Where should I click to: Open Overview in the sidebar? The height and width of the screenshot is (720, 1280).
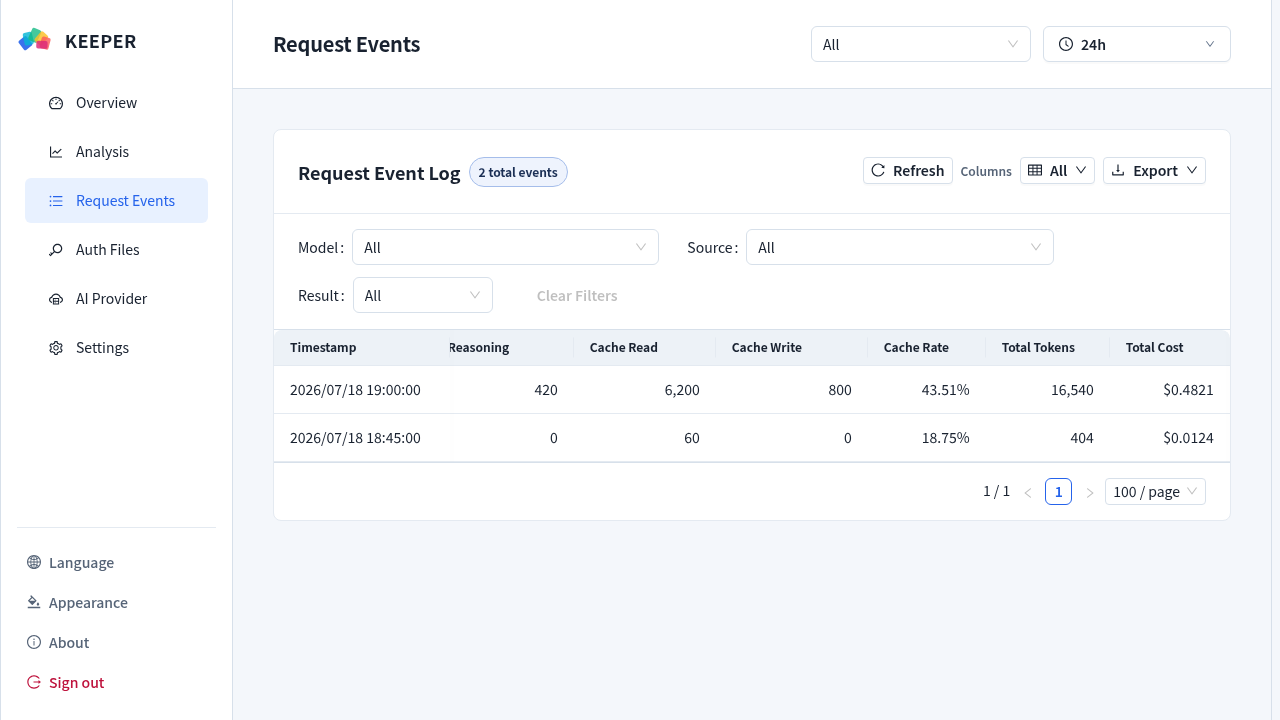116,103
